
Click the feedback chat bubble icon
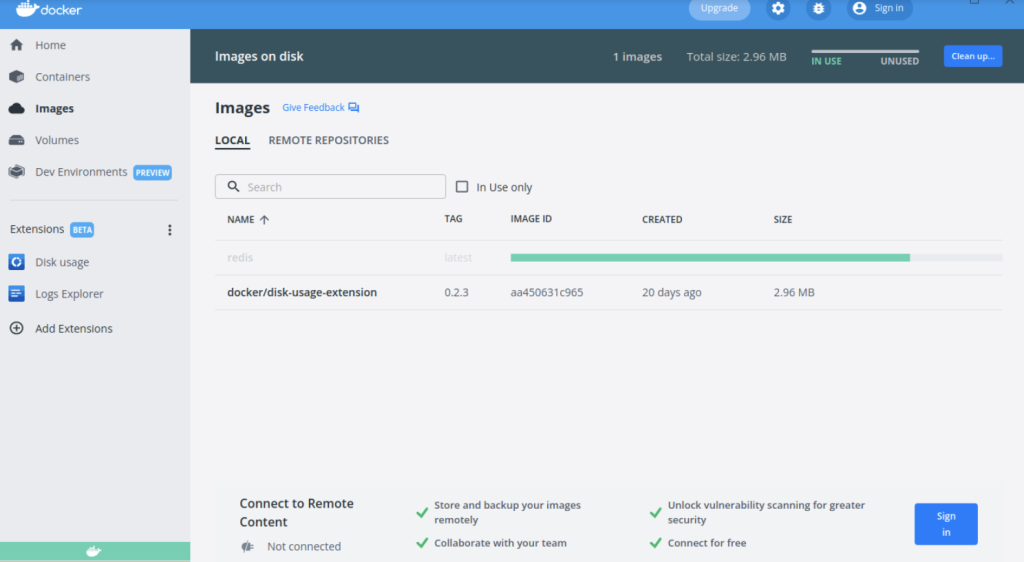click(x=353, y=108)
